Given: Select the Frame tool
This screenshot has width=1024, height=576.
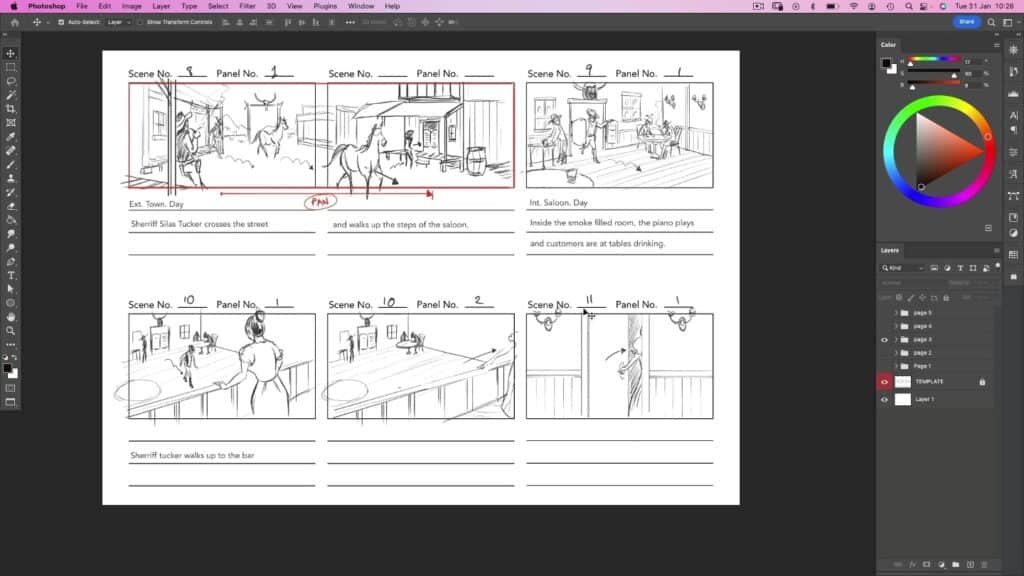Looking at the screenshot, I should click(10, 123).
